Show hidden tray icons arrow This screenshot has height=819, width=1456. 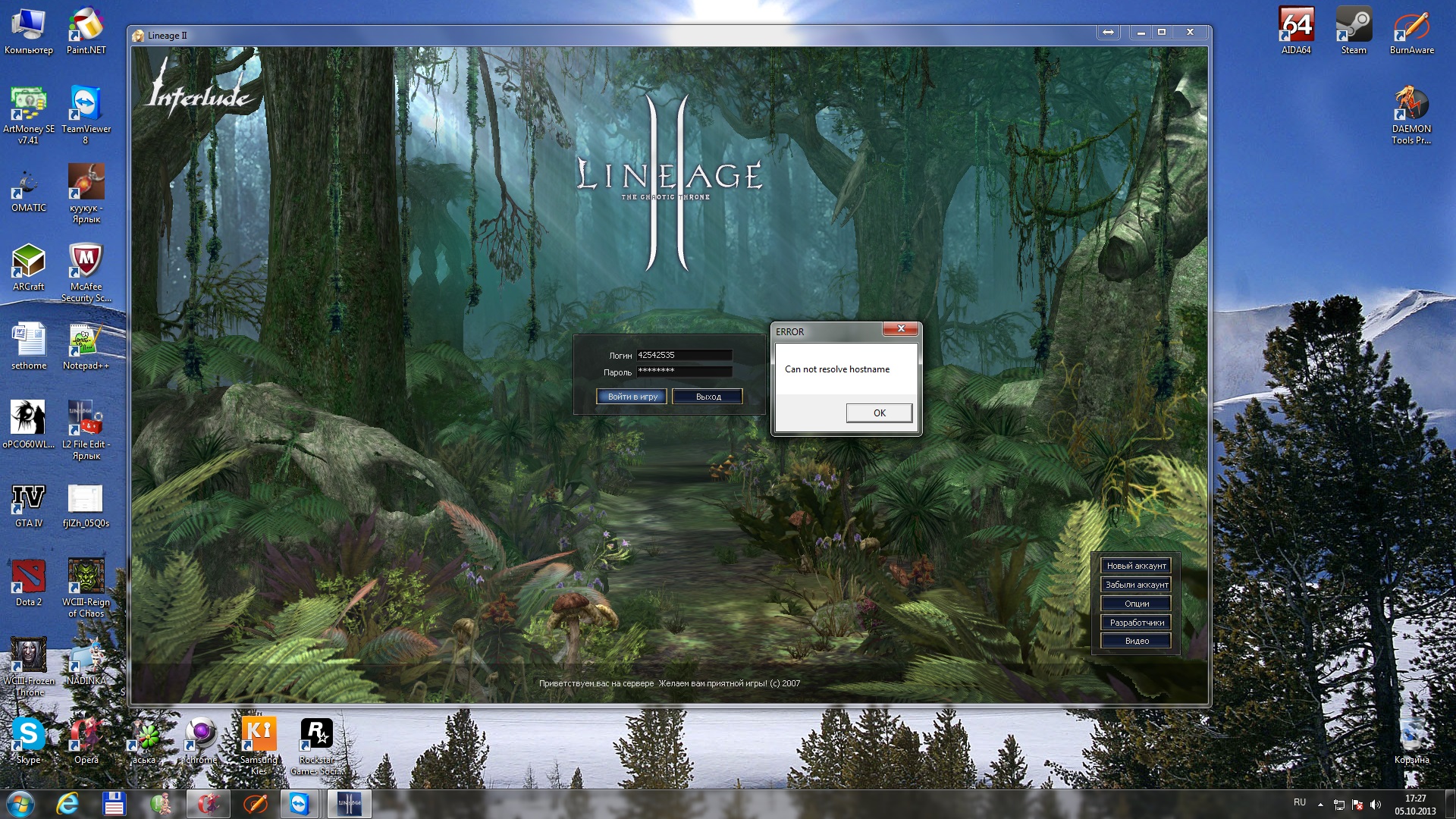pyautogui.click(x=1320, y=805)
